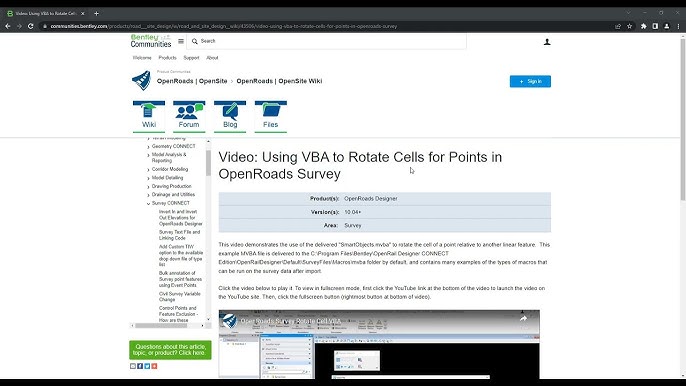
Task: Bookmark this page with the star icon
Action: click(x=630, y=26)
